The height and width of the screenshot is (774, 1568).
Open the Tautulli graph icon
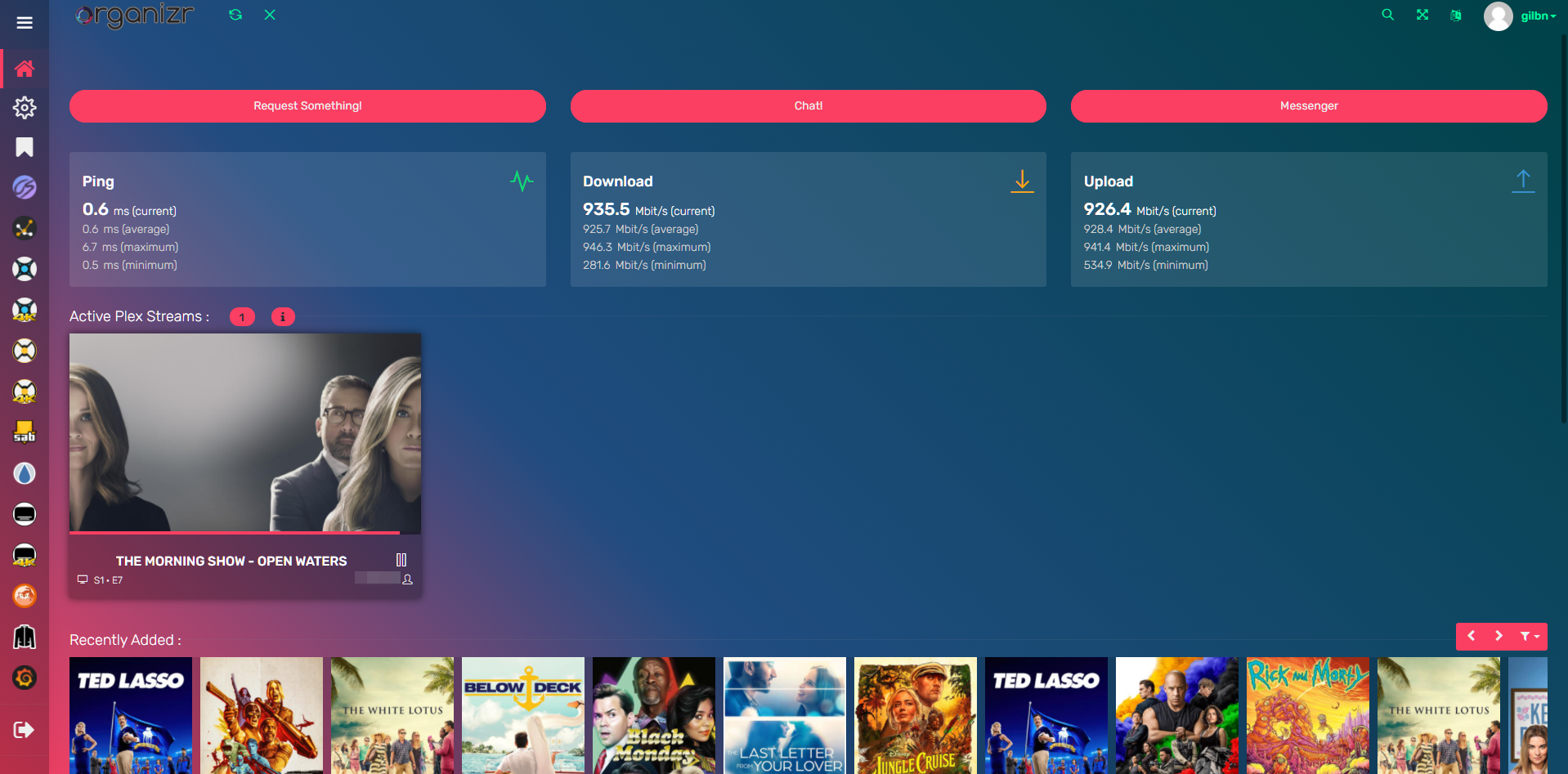point(25,228)
